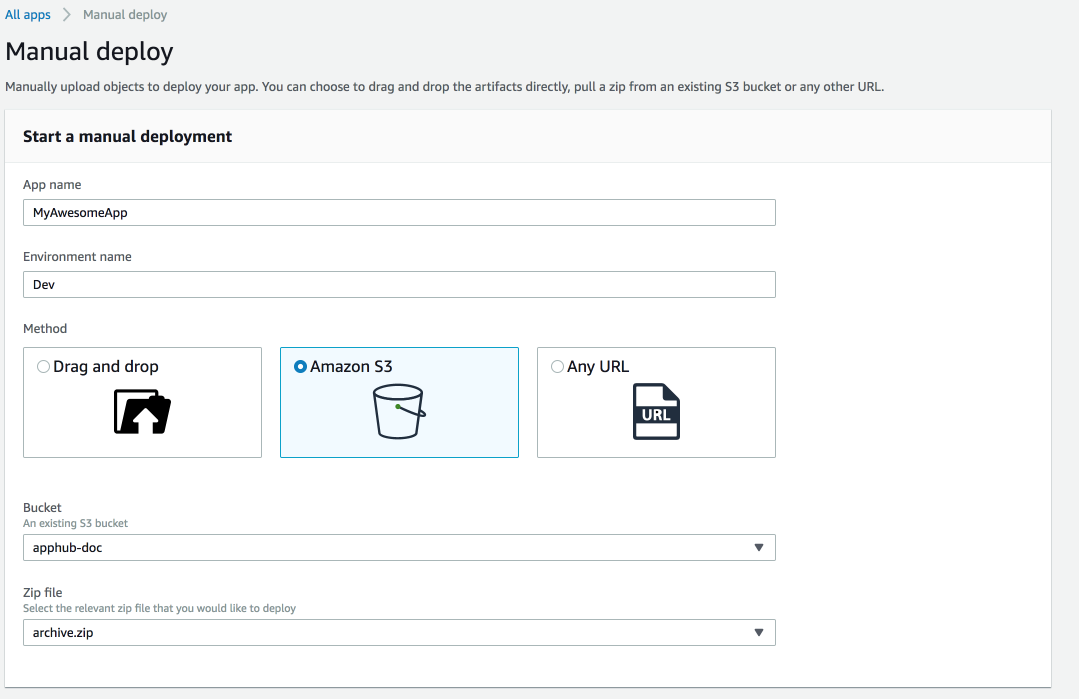Click the 'An existing S3 bucket' hint text
This screenshot has width=1079, height=699.
76,523
